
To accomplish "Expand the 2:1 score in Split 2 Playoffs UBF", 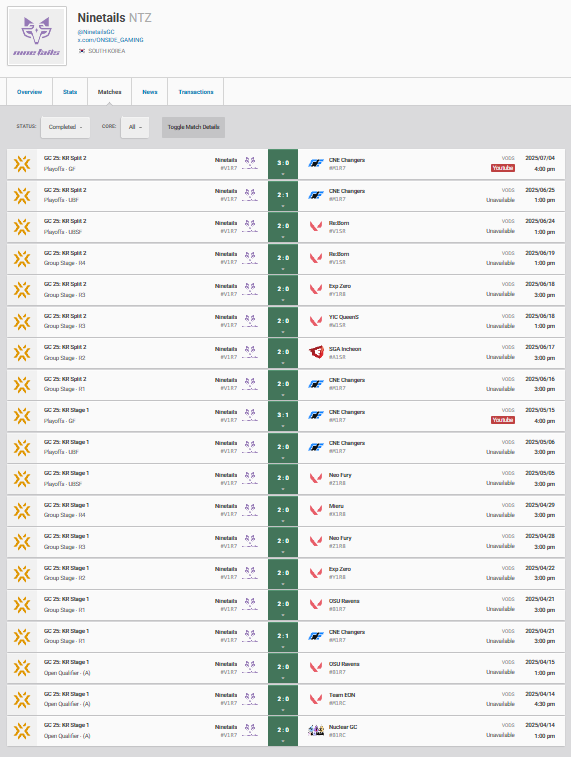I will pyautogui.click(x=283, y=196).
